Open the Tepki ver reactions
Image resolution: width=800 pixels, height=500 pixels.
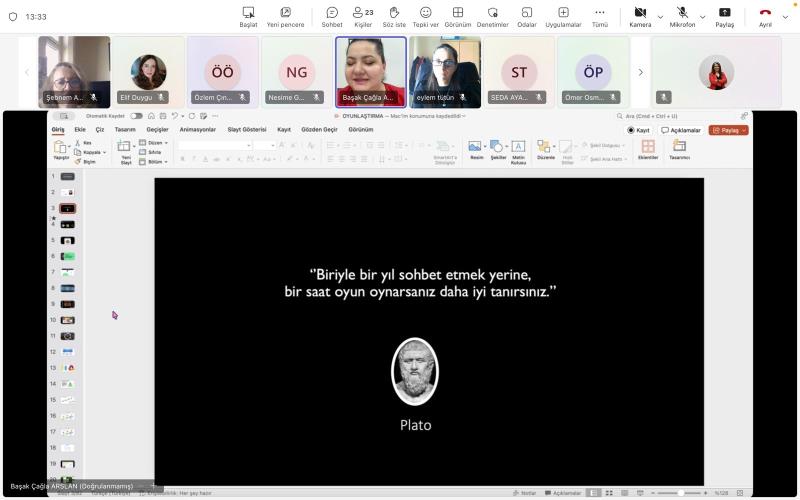426,16
